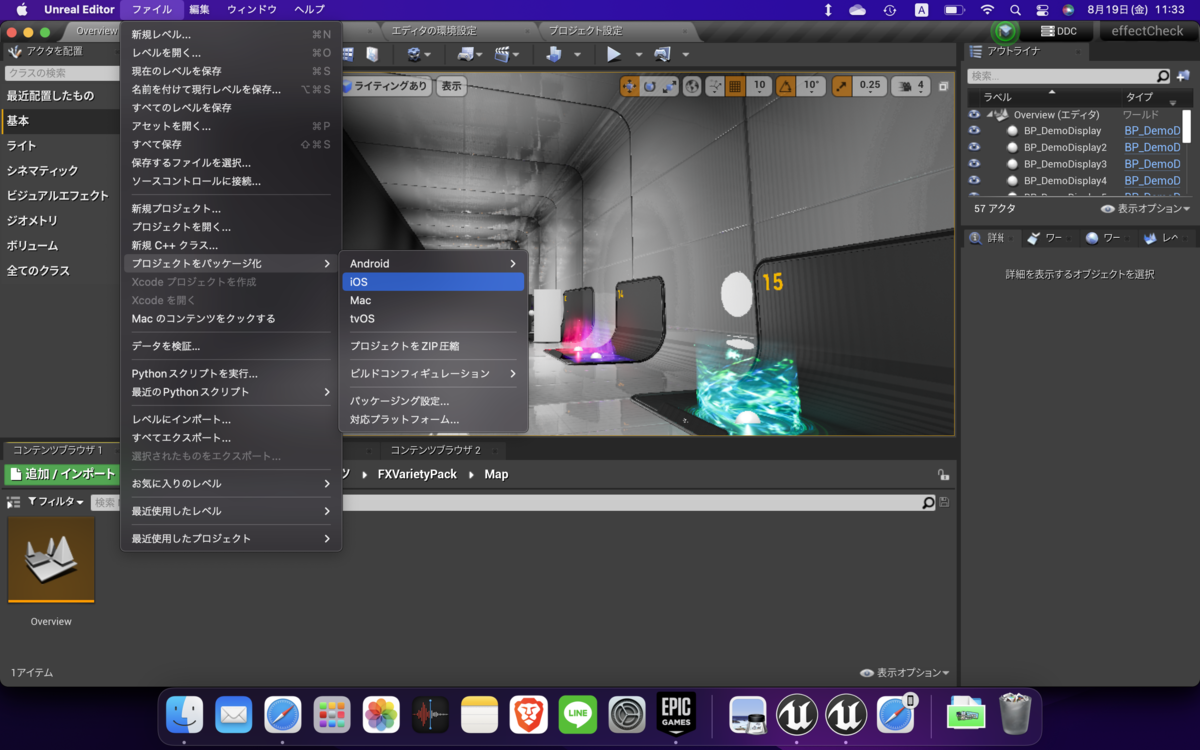Collapse Overview tree in outliner
This screenshot has height=750, width=1200.
pyautogui.click(x=990, y=114)
